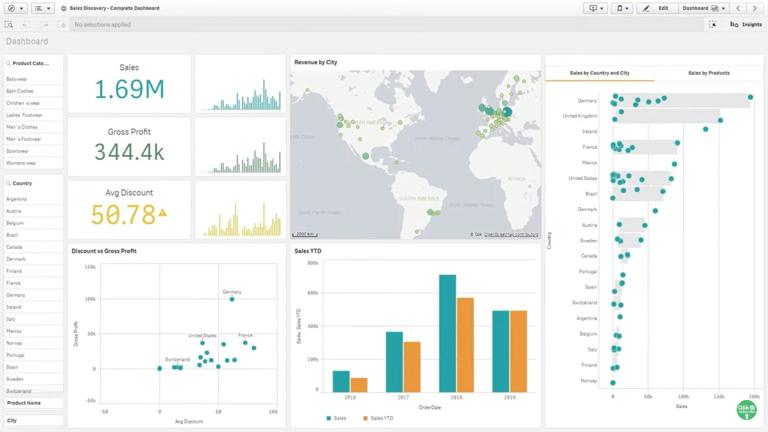Clear all selections lock icon
The image size is (768, 432).
tap(63, 24)
